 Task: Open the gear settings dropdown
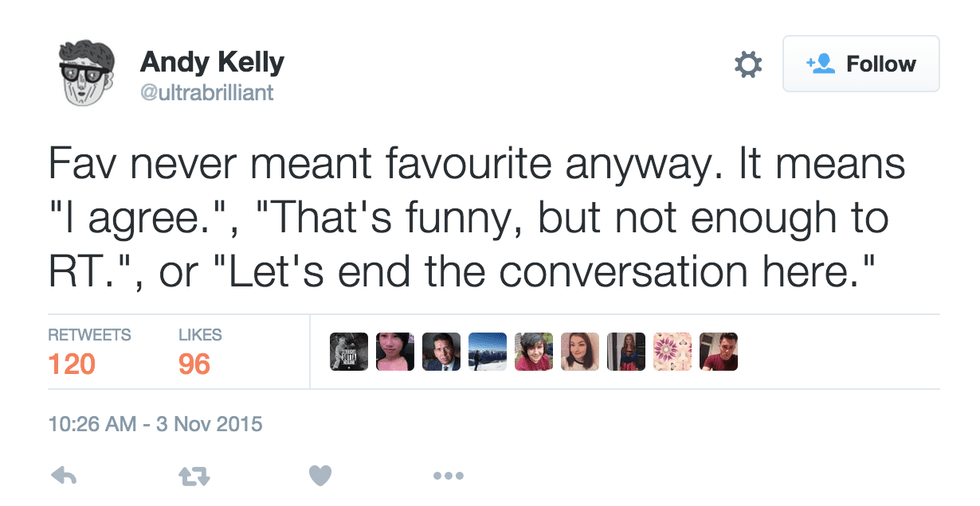(748, 65)
